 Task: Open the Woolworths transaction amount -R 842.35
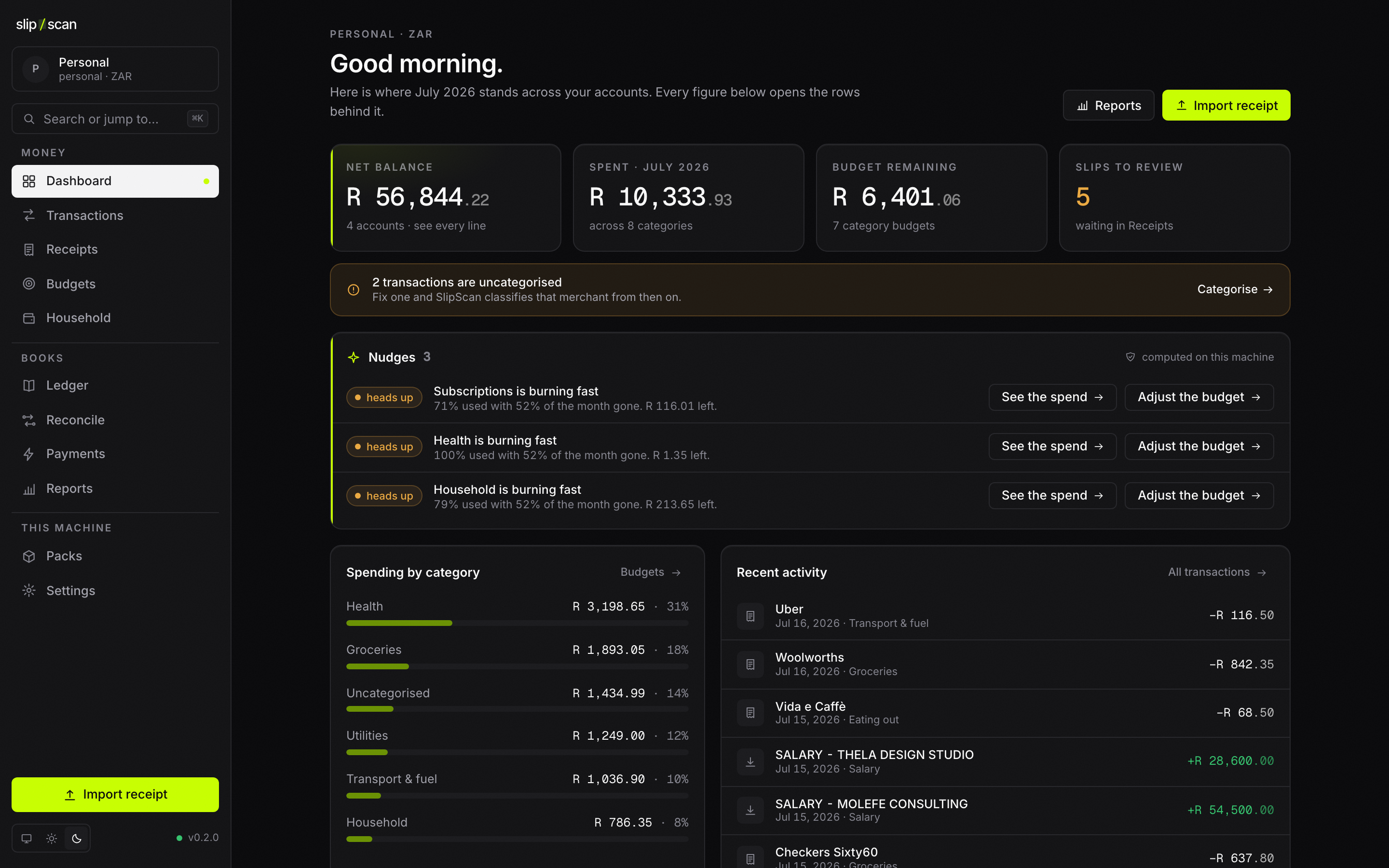pyautogui.click(x=1241, y=664)
